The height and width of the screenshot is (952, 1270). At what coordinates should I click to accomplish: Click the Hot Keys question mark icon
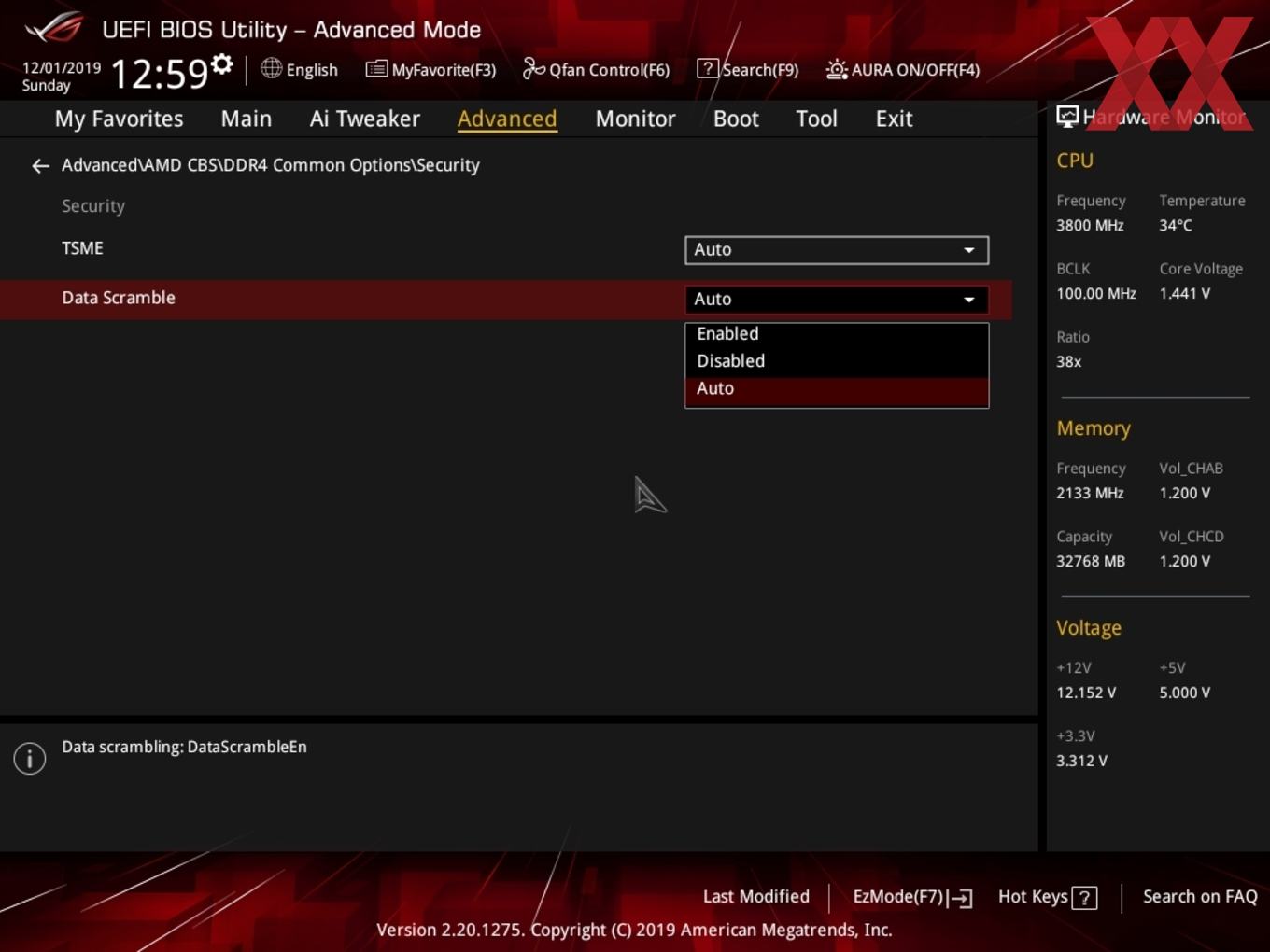tap(1084, 898)
